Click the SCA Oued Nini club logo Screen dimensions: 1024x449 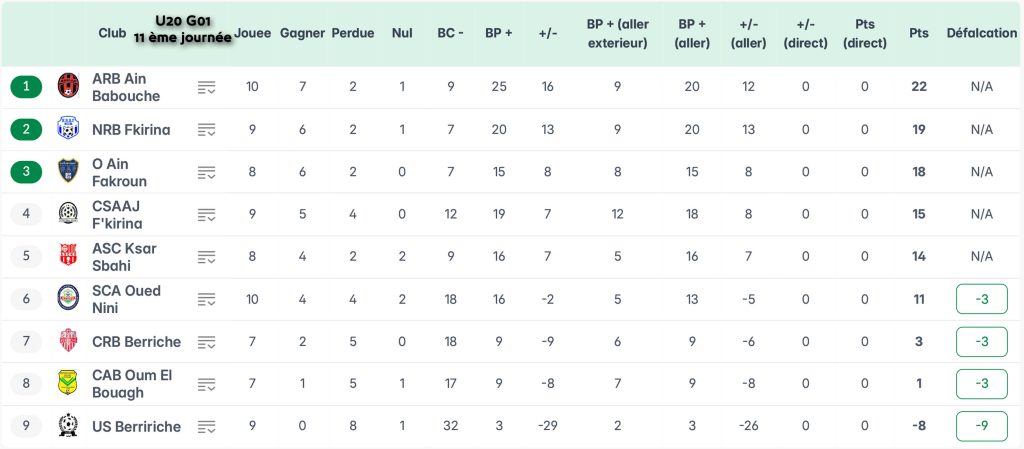pyautogui.click(x=69, y=298)
